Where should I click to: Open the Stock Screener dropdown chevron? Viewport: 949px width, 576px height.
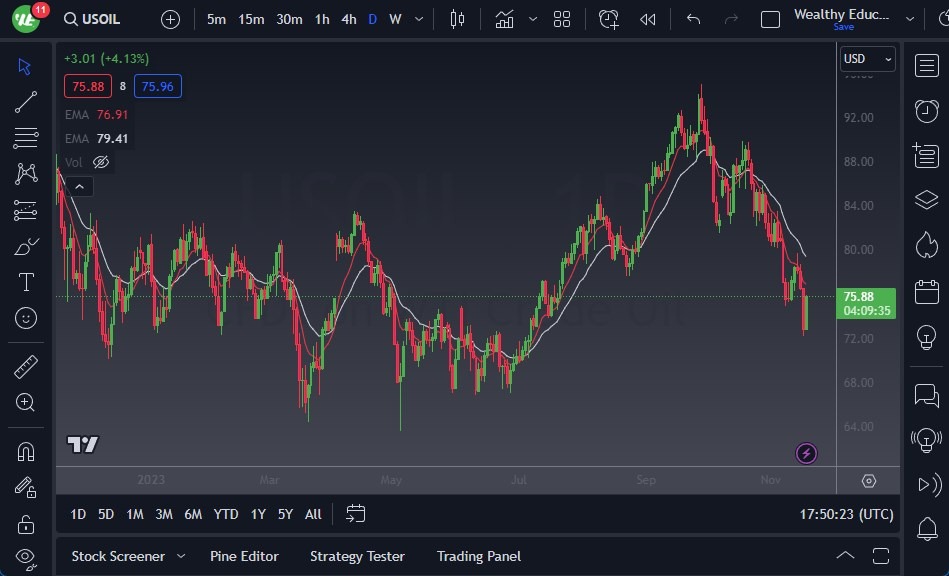(180, 556)
